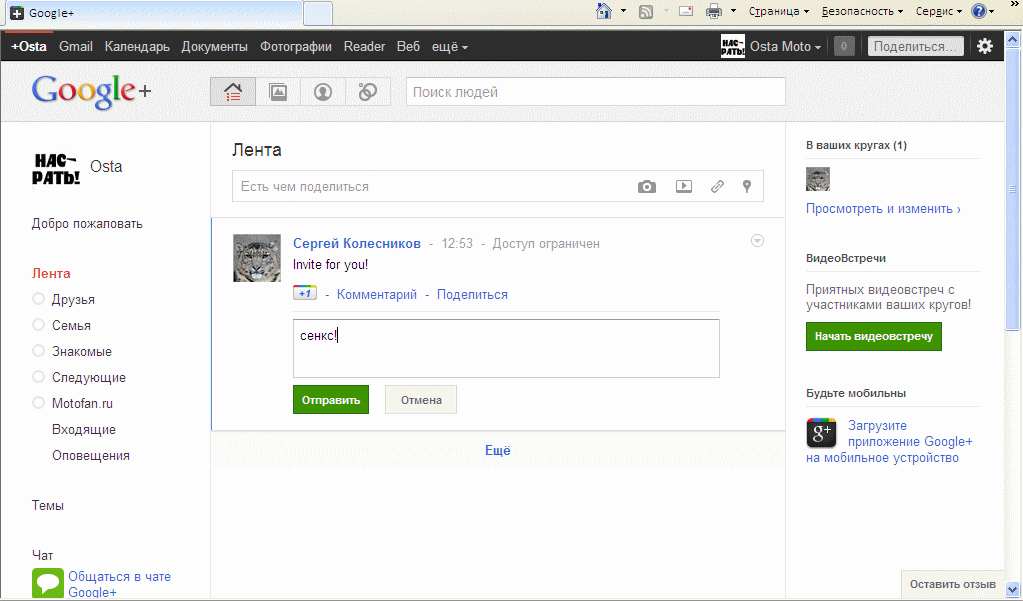
Task: Select the Motofan.ru circle filter
Action: 38,403
